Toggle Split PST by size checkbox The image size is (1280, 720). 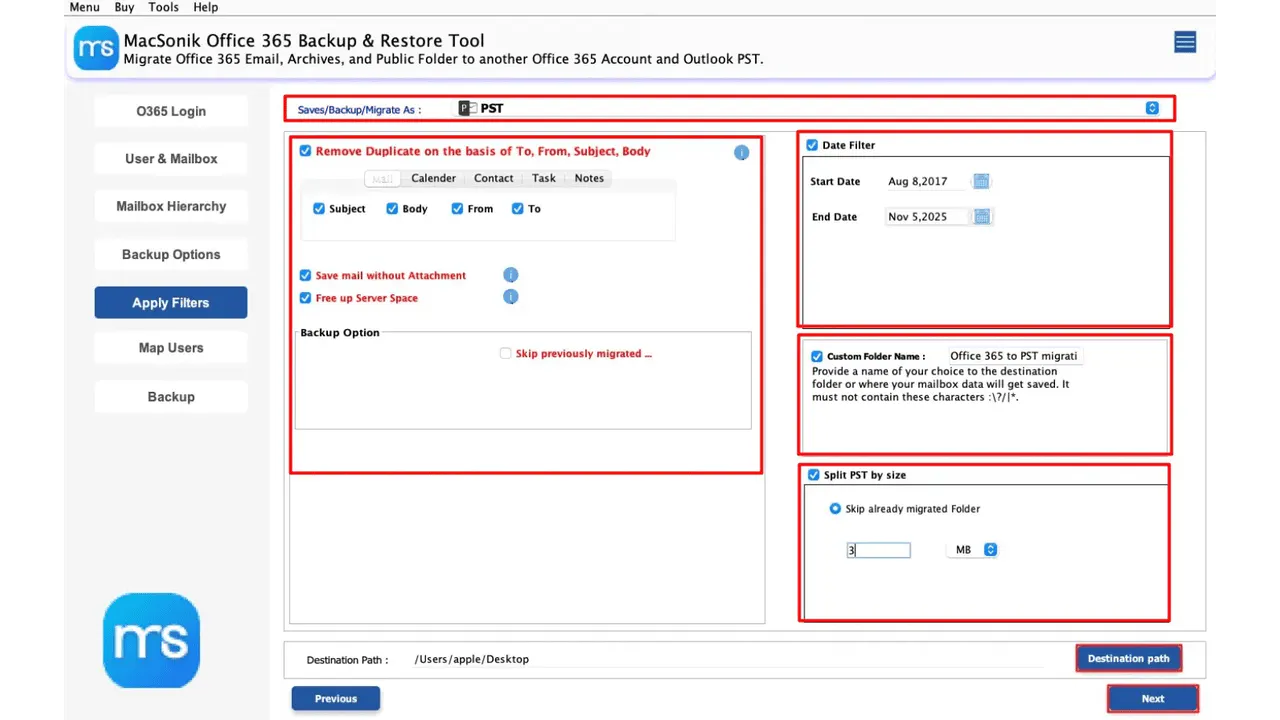[x=813, y=475]
